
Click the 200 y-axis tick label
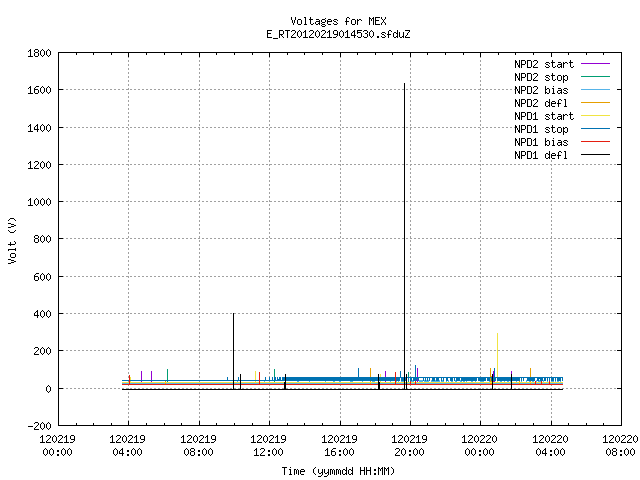42,351
